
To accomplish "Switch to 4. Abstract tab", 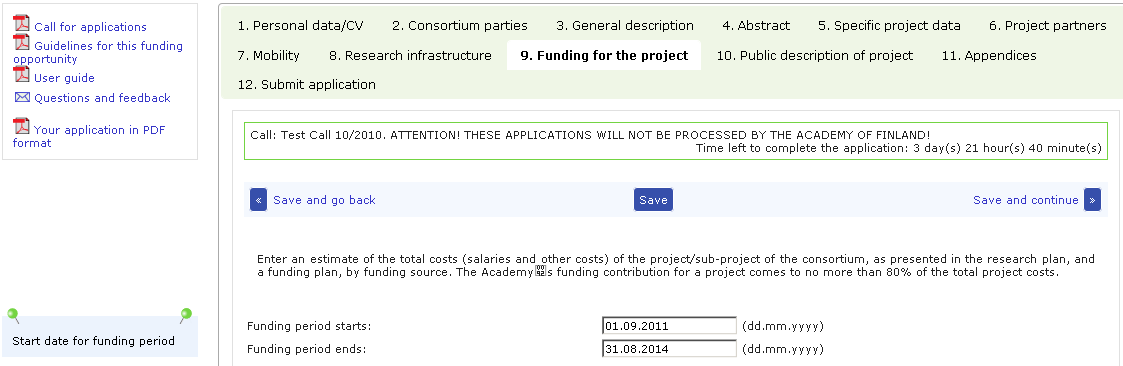I will pos(756,26).
